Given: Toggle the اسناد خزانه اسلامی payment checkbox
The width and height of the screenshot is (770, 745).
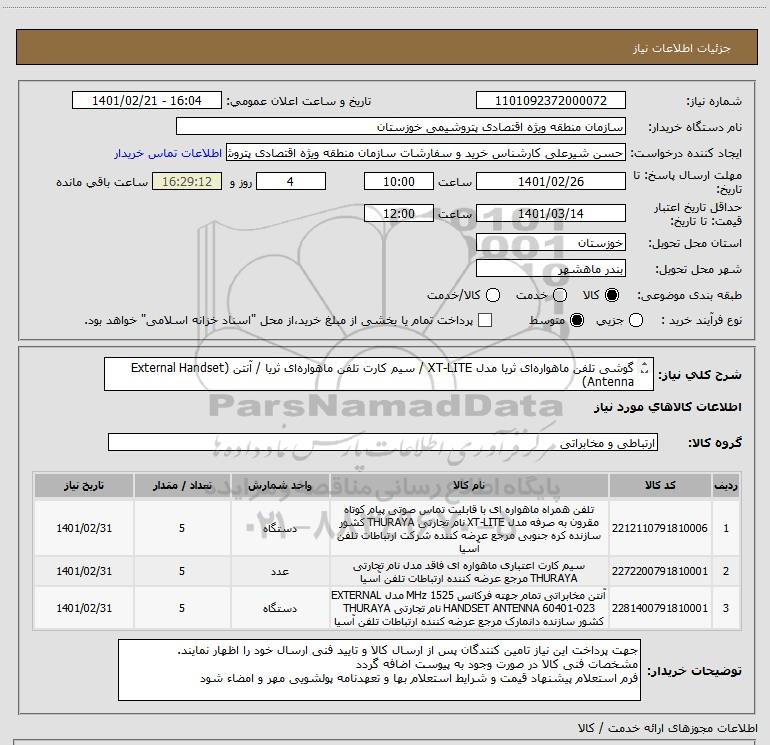Looking at the screenshot, I should point(485,320).
